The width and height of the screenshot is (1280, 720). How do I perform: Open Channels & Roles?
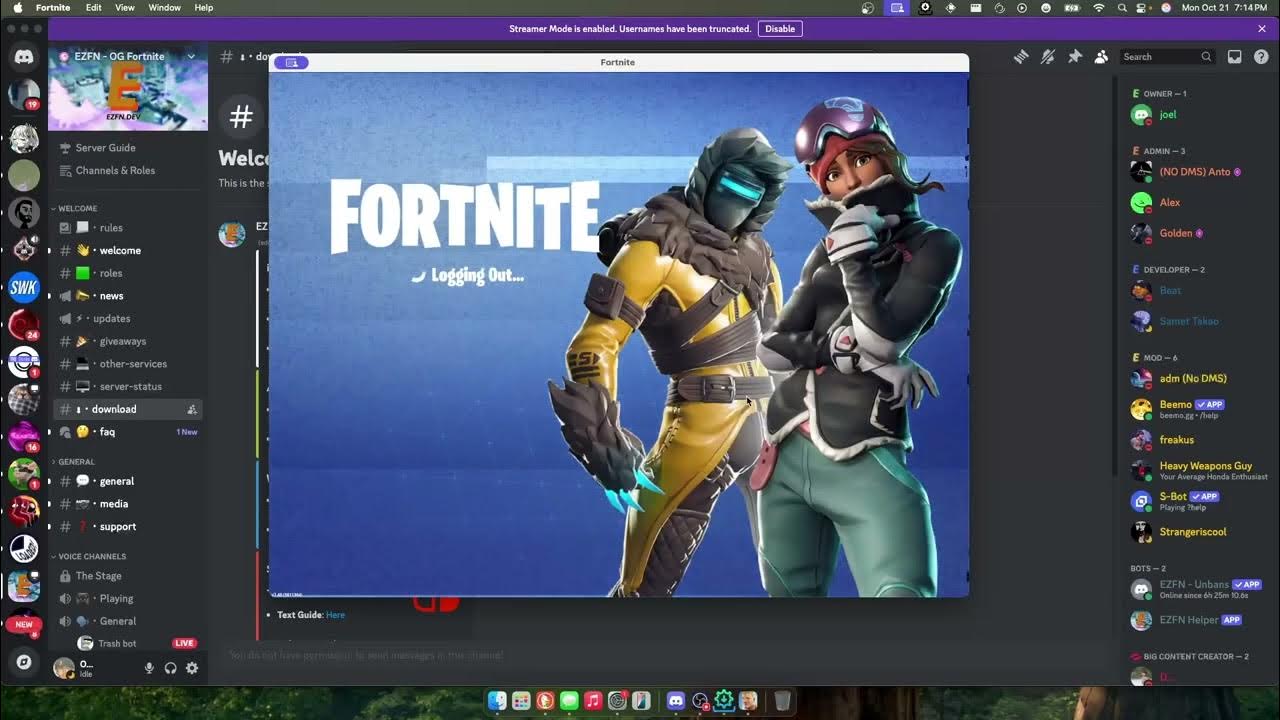coord(128,170)
